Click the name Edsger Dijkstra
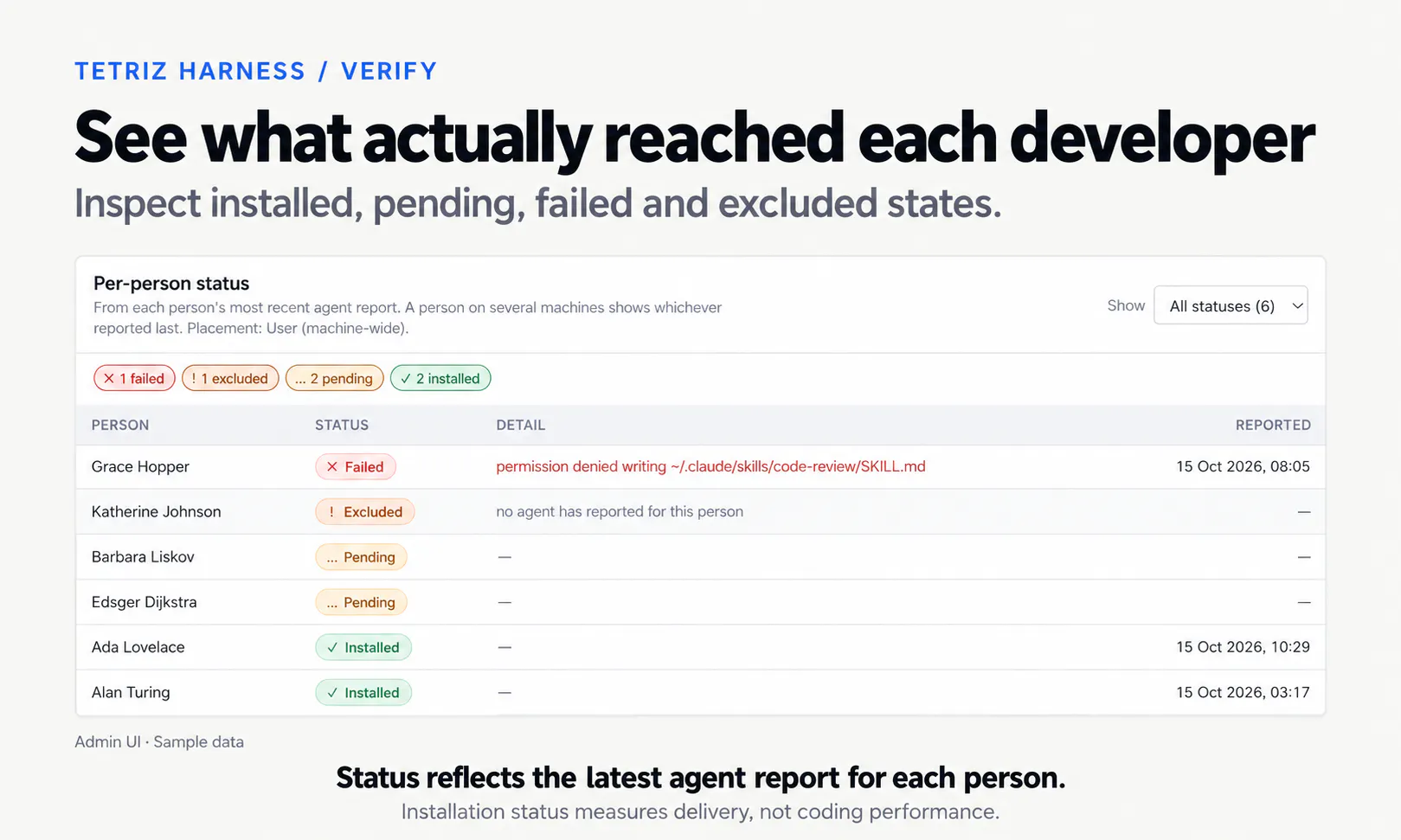The width and height of the screenshot is (1401, 840). (145, 602)
